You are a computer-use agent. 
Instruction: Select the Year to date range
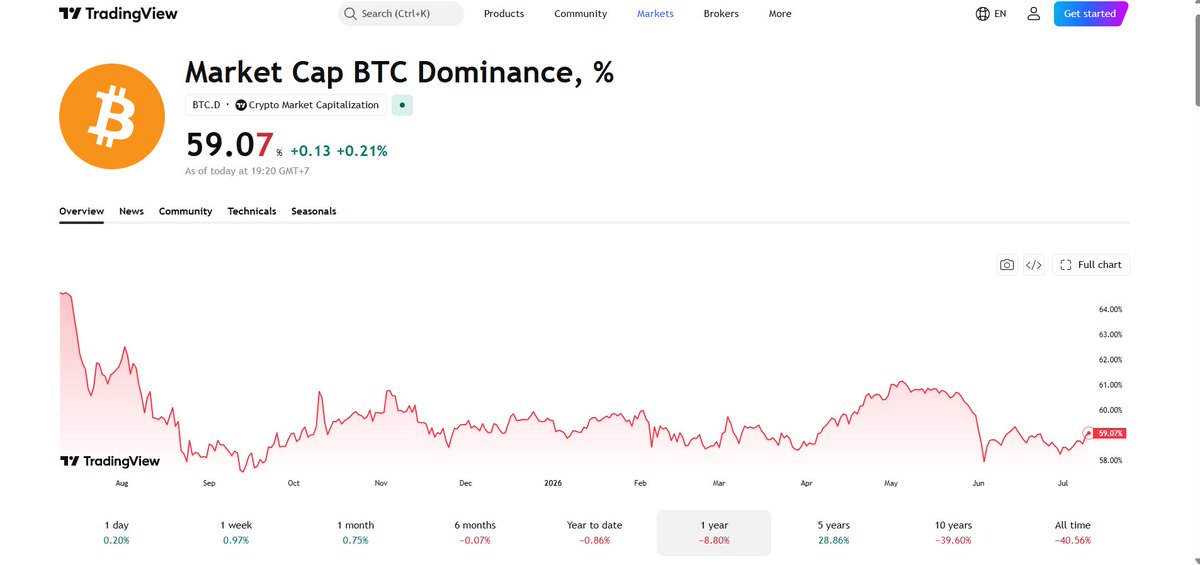tap(594, 532)
